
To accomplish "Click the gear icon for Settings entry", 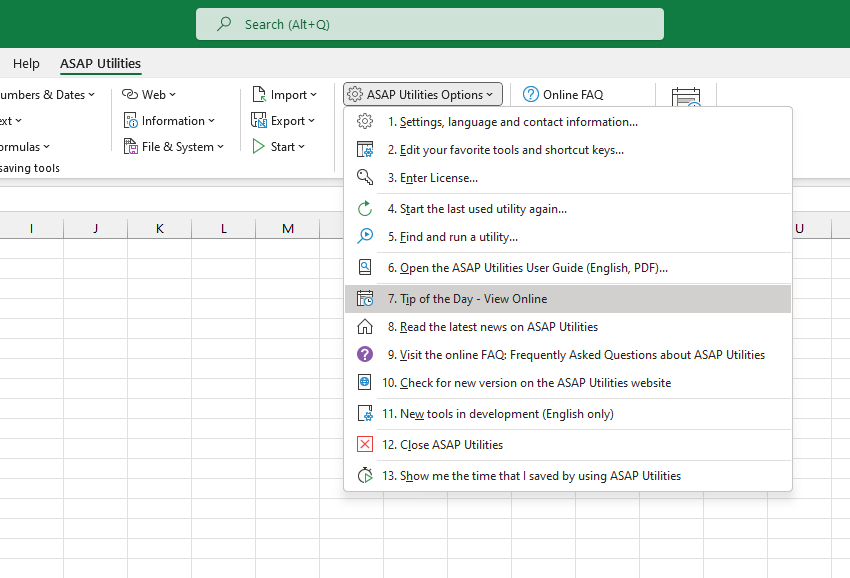I will click(365, 121).
